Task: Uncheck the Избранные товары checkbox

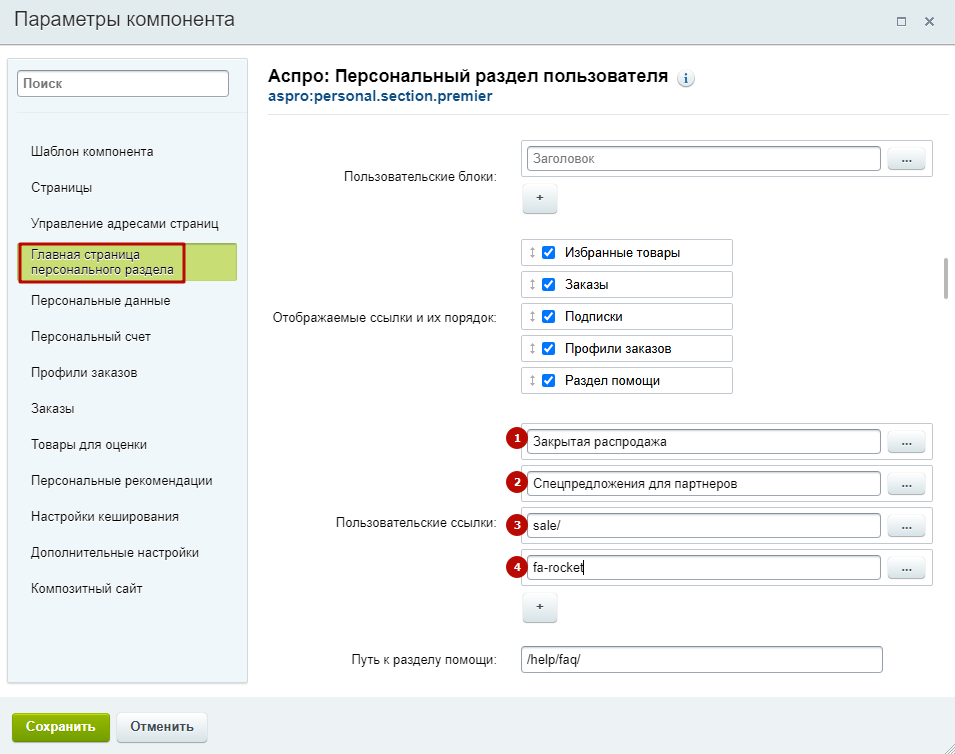Action: [x=549, y=252]
